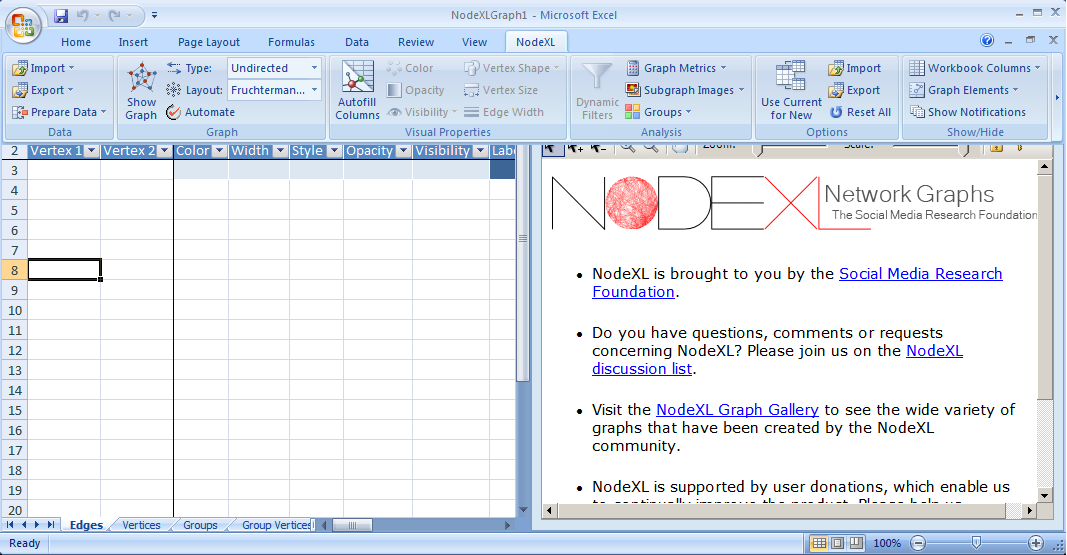The width and height of the screenshot is (1067, 555).
Task: Open Excel Help question mark icon
Action: [987, 41]
